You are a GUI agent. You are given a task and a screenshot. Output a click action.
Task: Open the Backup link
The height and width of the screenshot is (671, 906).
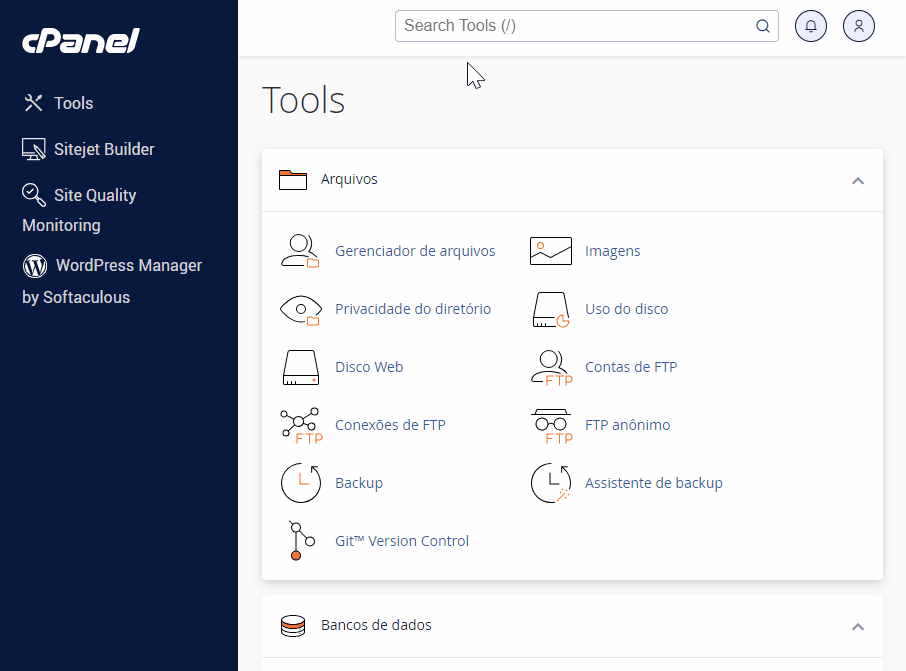(x=359, y=483)
